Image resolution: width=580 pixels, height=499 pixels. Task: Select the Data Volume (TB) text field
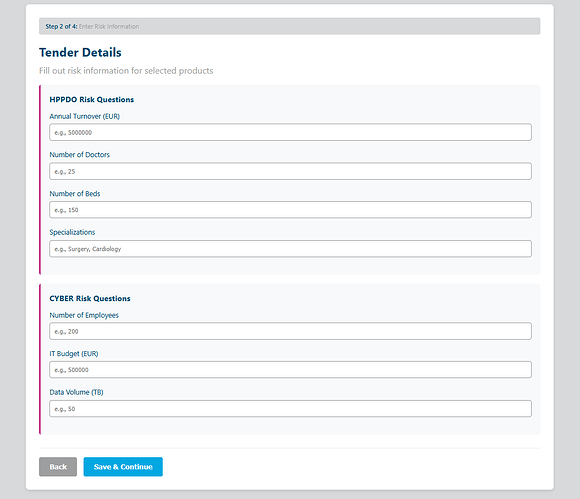click(290, 408)
